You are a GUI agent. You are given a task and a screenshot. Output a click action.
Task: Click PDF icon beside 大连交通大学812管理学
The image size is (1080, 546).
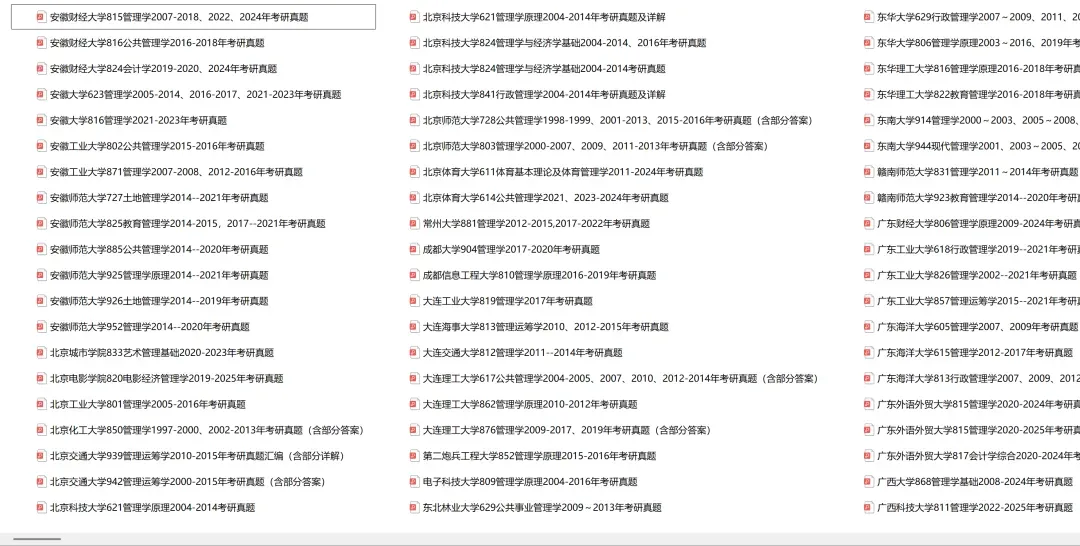tap(414, 353)
